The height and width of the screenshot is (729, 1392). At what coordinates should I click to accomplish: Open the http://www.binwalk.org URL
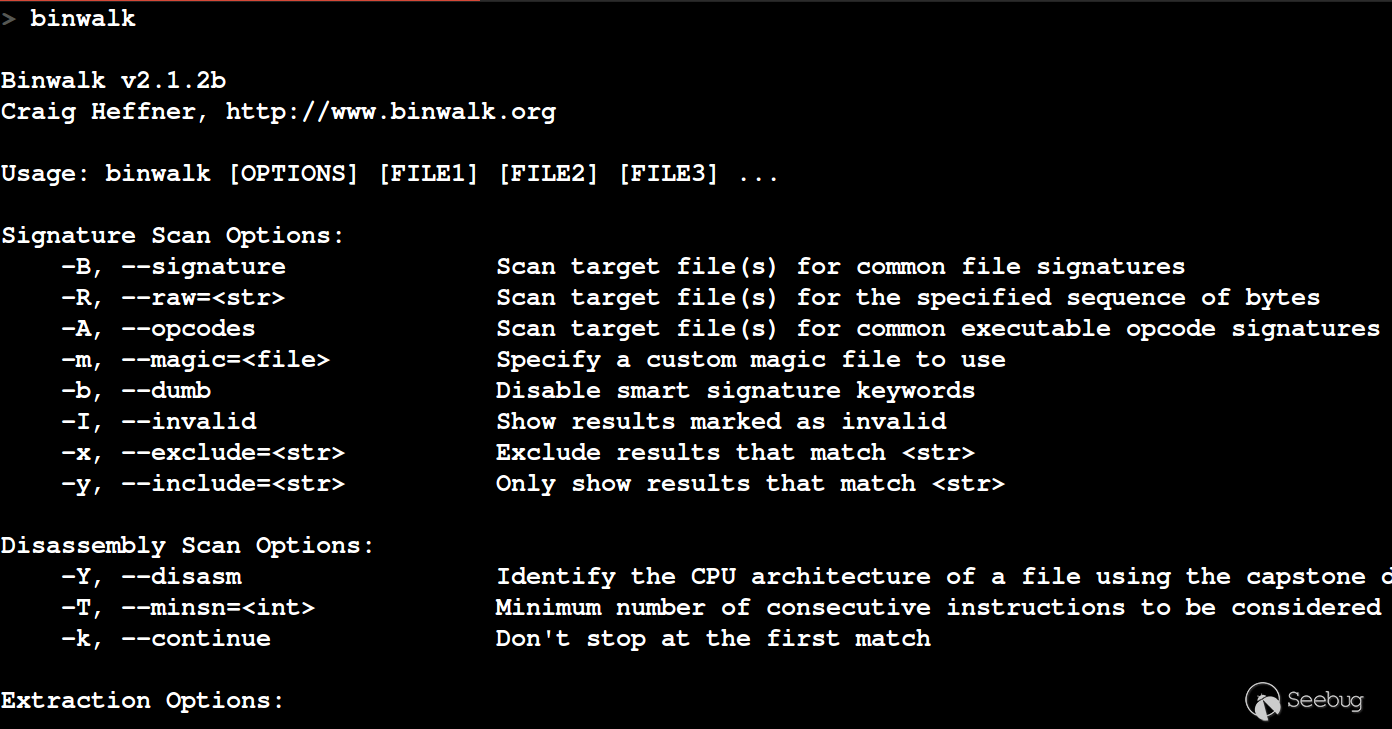click(x=391, y=112)
